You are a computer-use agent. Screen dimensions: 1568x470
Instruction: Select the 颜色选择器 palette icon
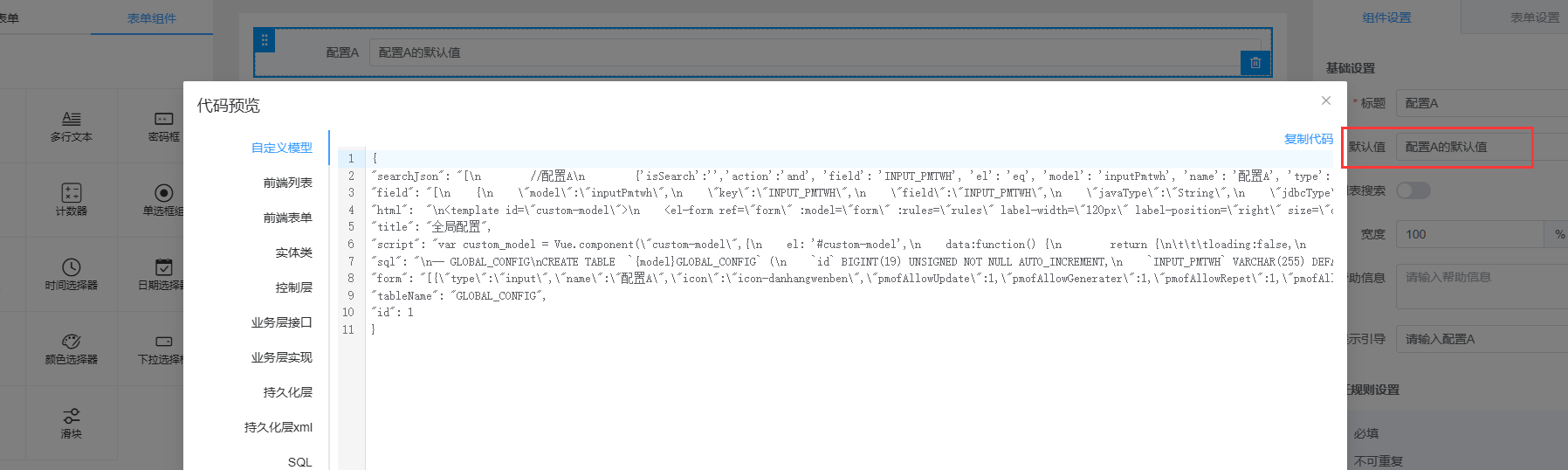point(72,341)
